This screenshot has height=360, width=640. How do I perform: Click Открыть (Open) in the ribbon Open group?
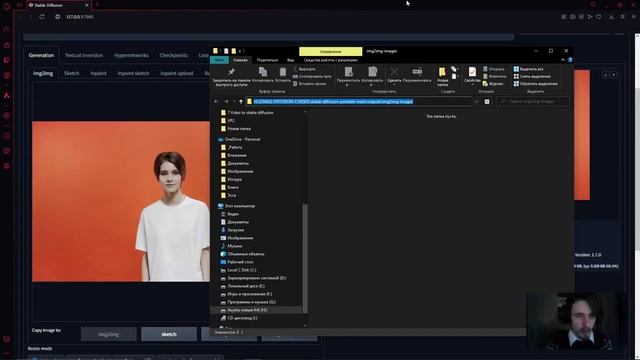click(x=493, y=69)
